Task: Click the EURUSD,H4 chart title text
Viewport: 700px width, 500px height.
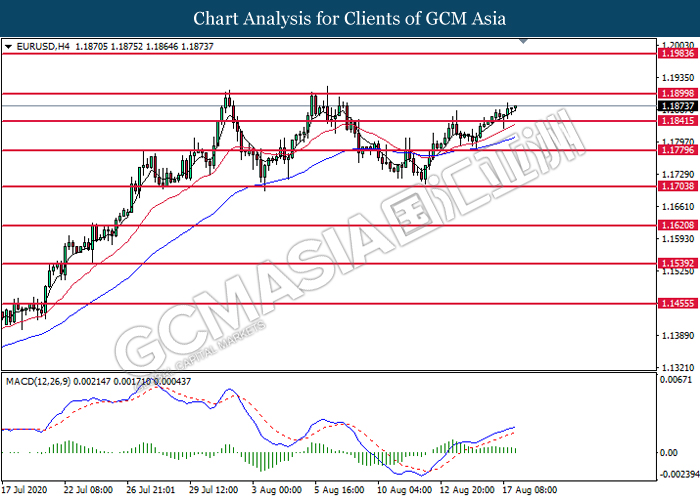Action: [x=43, y=46]
